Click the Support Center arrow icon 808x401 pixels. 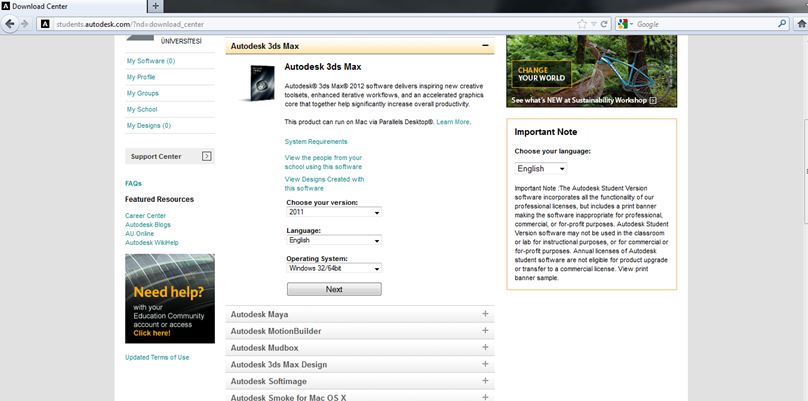[x=207, y=156]
